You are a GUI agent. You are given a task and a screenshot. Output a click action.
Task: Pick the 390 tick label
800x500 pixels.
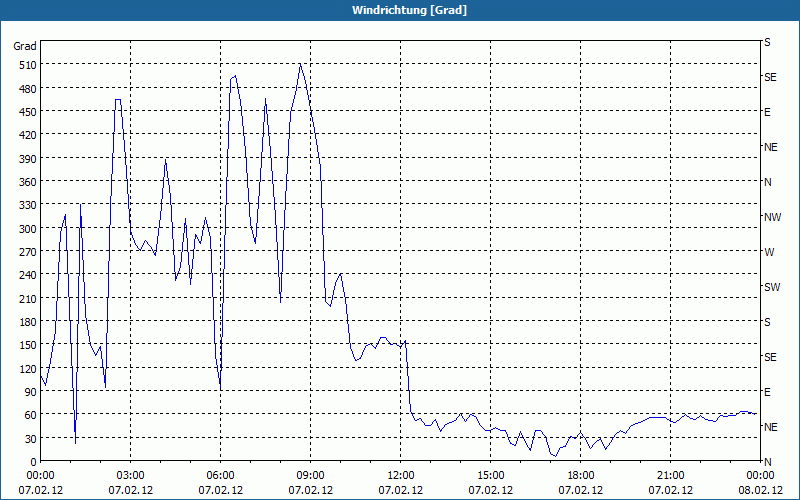point(28,159)
